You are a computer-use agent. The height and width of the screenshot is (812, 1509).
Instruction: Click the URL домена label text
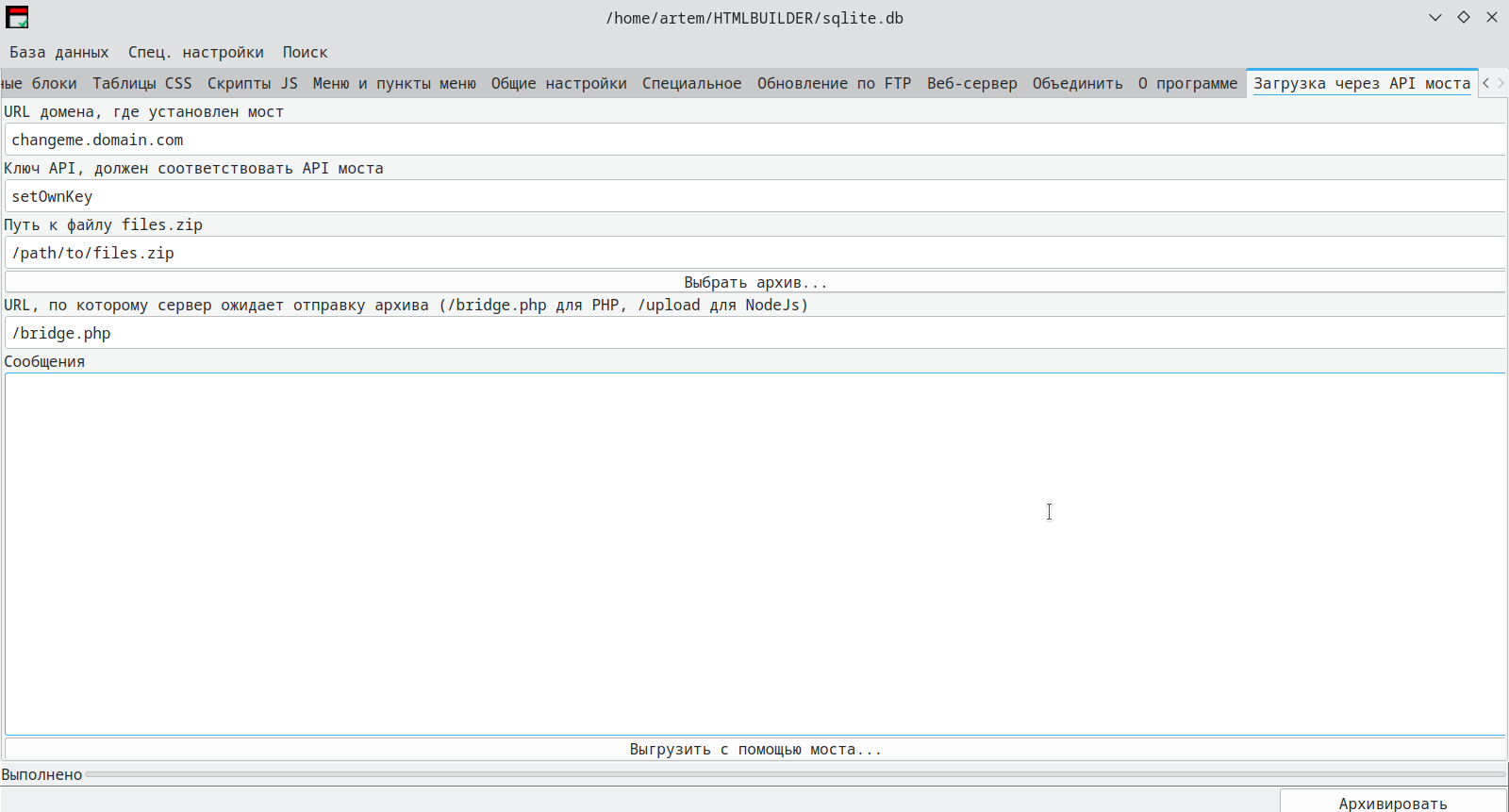tap(143, 111)
